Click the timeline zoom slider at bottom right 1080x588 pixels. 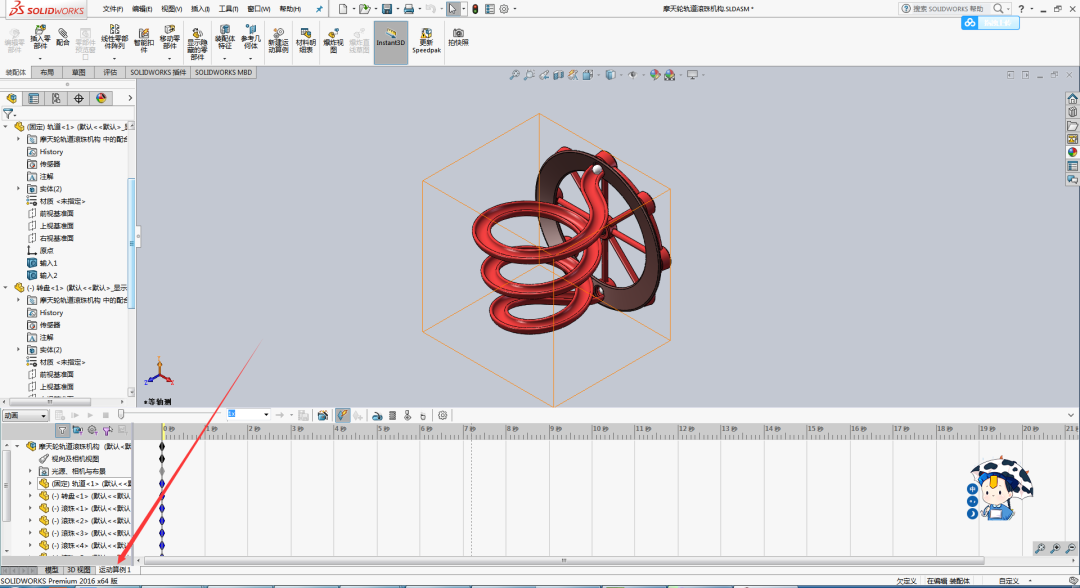pyautogui.click(x=1055, y=549)
